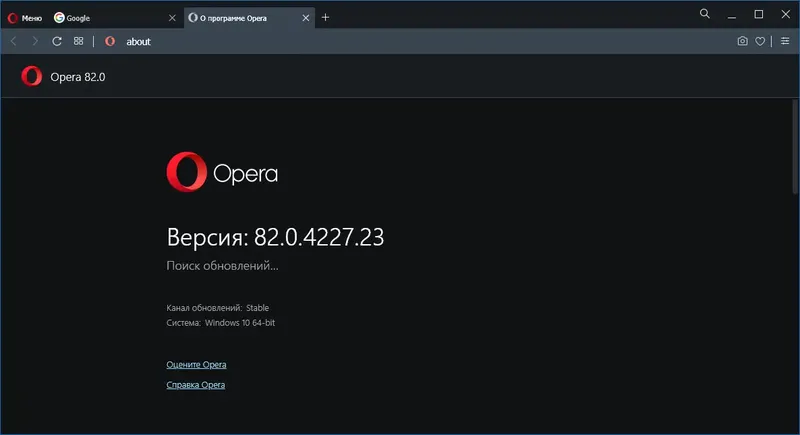Select the Версия: 82.0.4227.23 text

[275, 237]
